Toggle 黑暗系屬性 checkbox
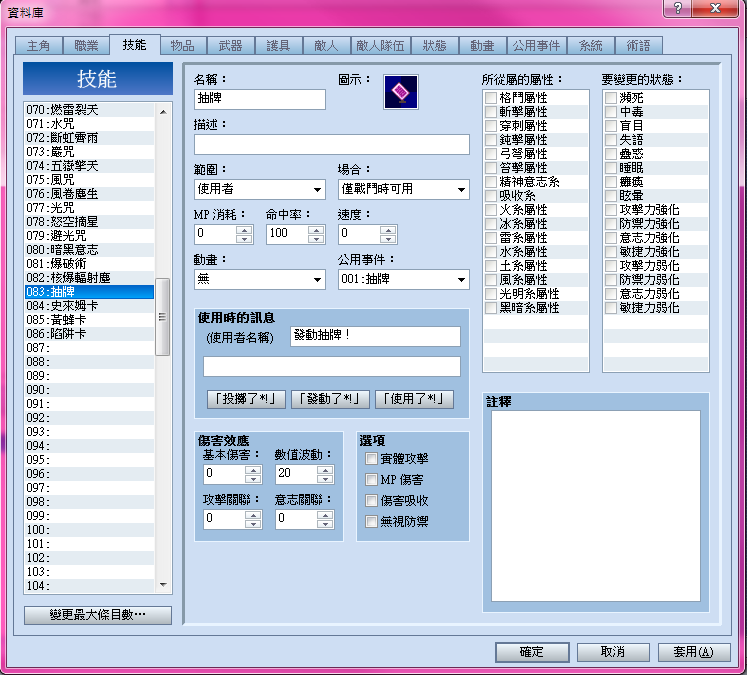The image size is (747, 675). pyautogui.click(x=491, y=308)
